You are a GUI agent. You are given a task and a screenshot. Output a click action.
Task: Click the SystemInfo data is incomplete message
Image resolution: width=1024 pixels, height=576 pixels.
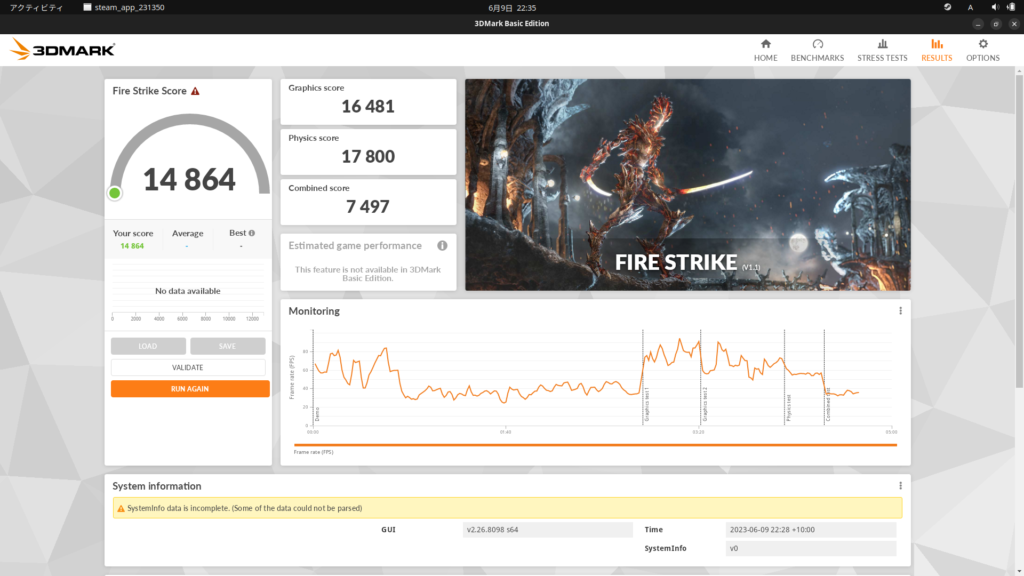coord(245,508)
